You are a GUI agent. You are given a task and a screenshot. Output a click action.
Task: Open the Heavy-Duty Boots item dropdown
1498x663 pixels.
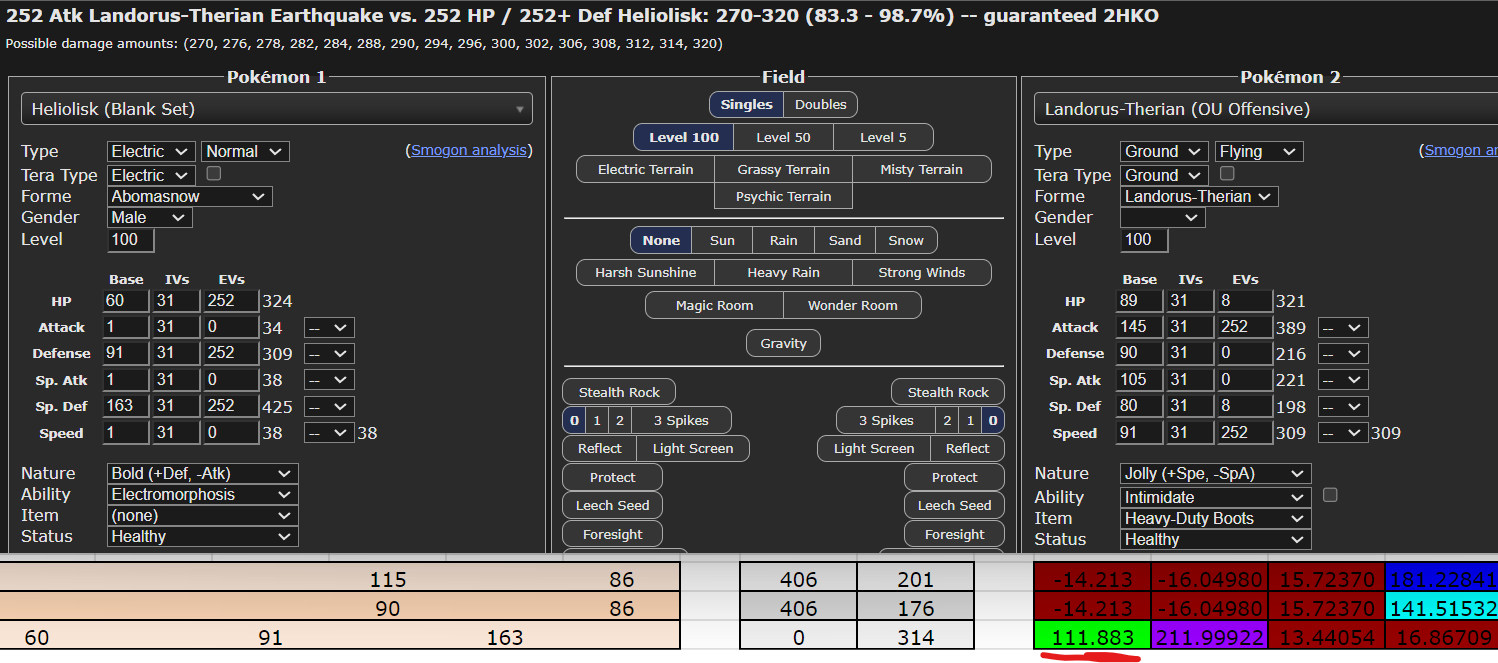click(1216, 518)
